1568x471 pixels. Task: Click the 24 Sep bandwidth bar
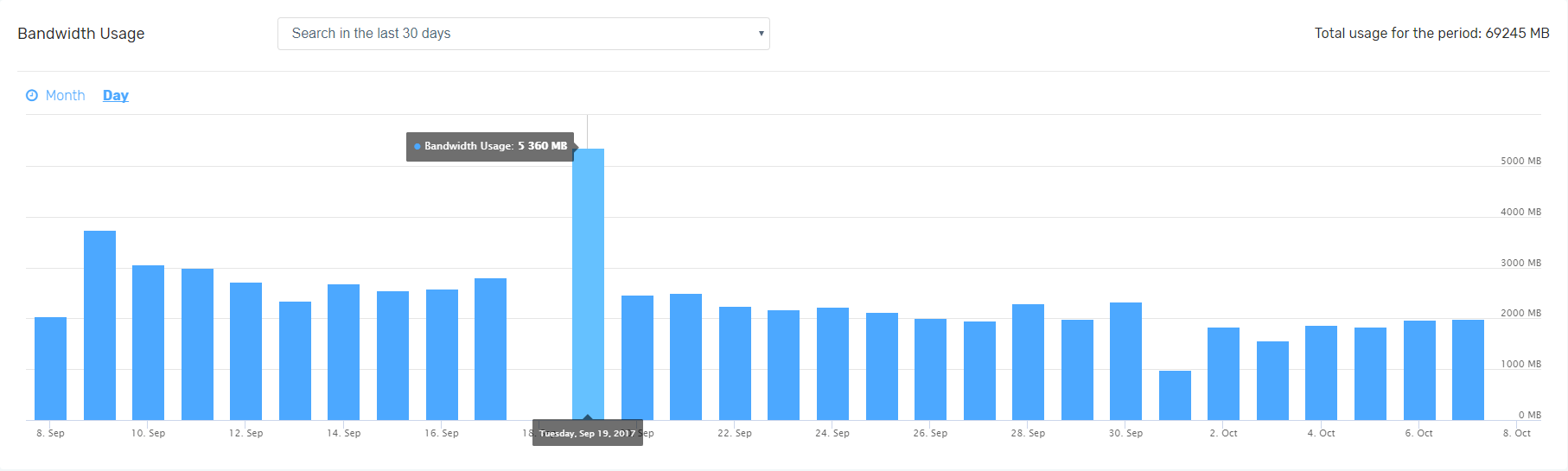coord(832,364)
